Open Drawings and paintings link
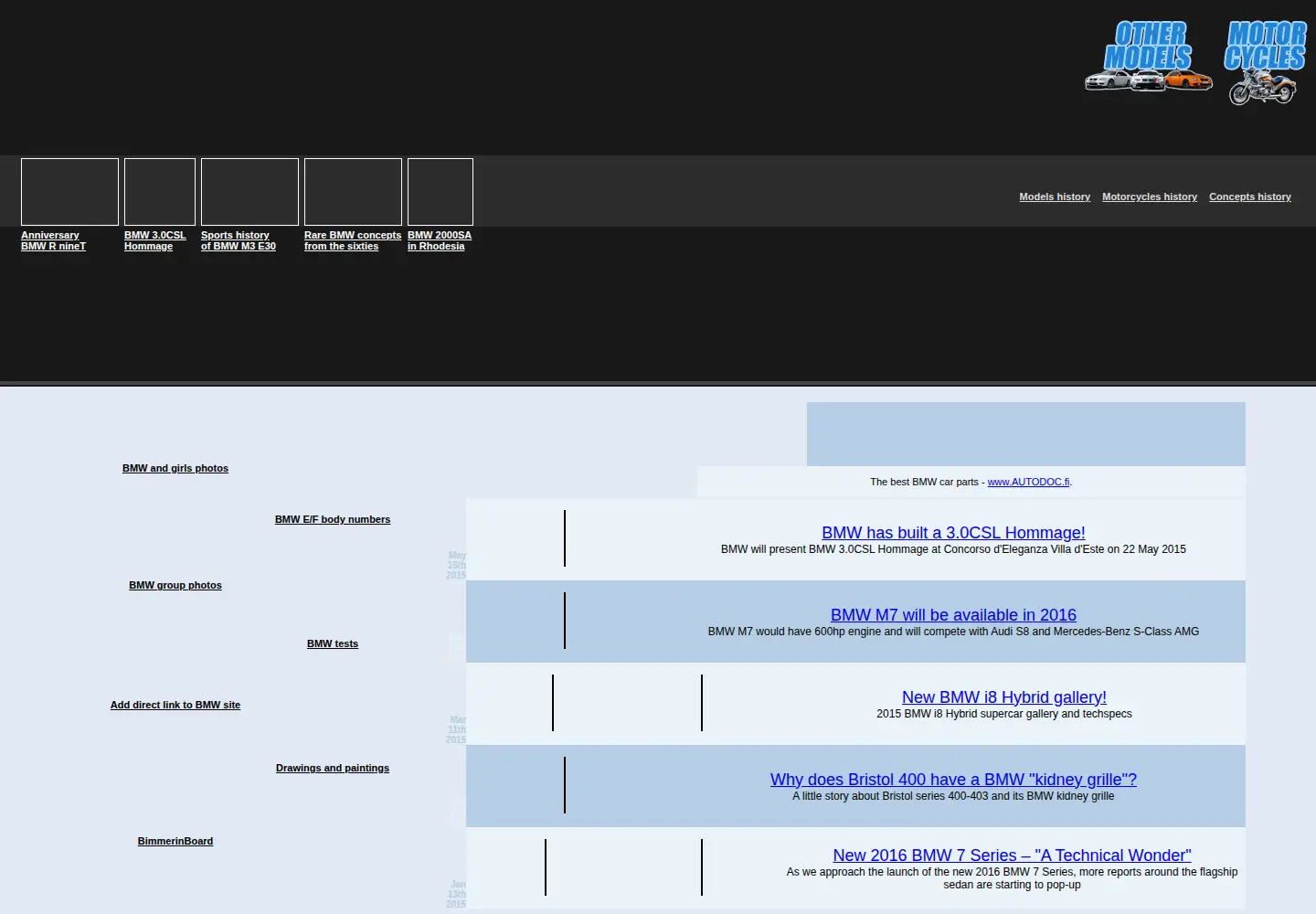The image size is (1316, 914). pos(333,768)
